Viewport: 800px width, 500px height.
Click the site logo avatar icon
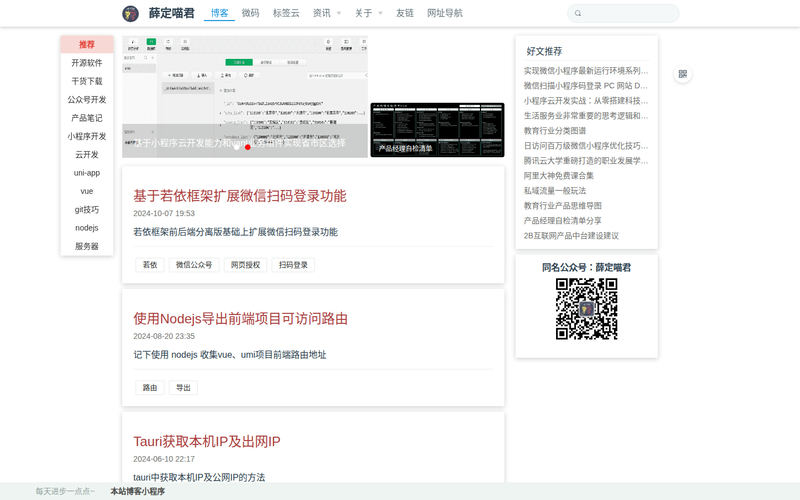131,13
